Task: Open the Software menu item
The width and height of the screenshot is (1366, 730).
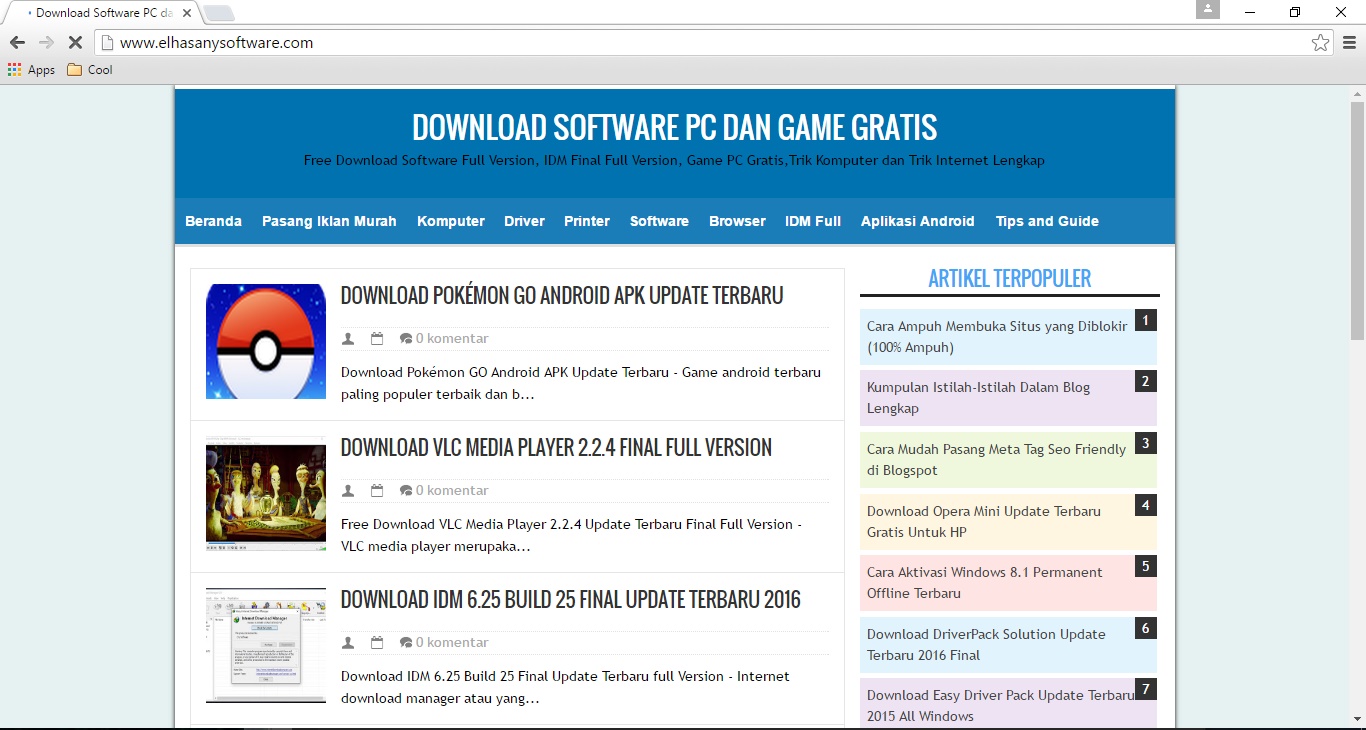Action: coord(659,221)
